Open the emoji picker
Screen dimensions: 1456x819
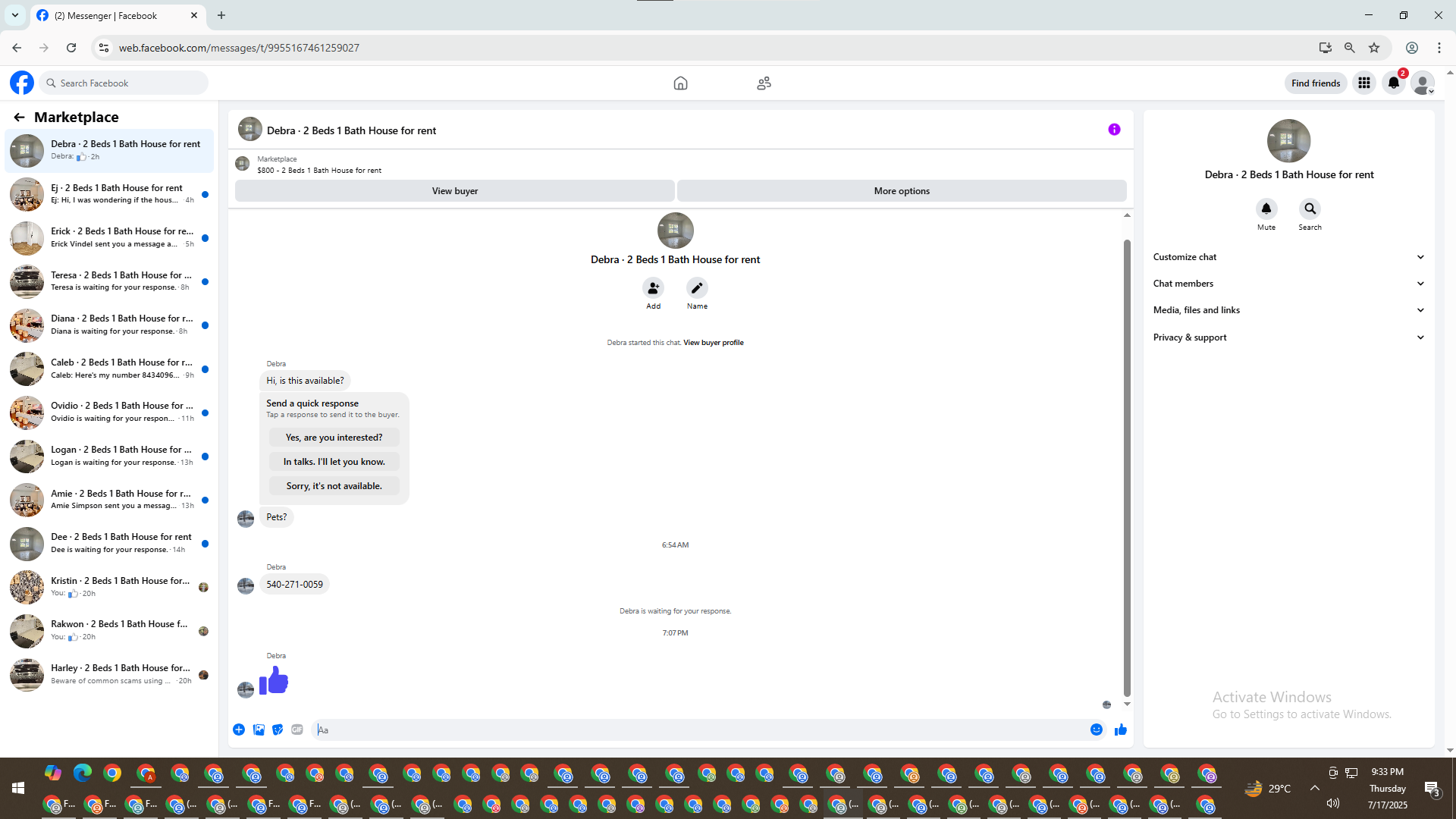(x=1097, y=730)
